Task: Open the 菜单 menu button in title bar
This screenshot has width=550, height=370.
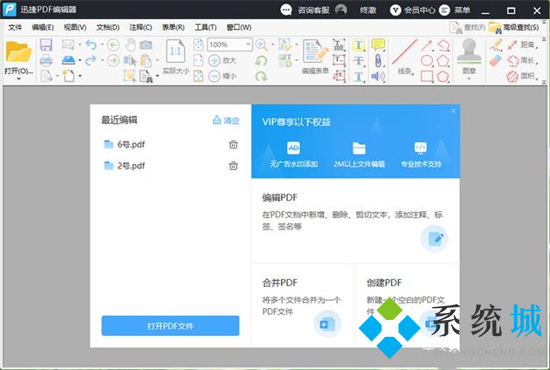Action: (x=455, y=10)
